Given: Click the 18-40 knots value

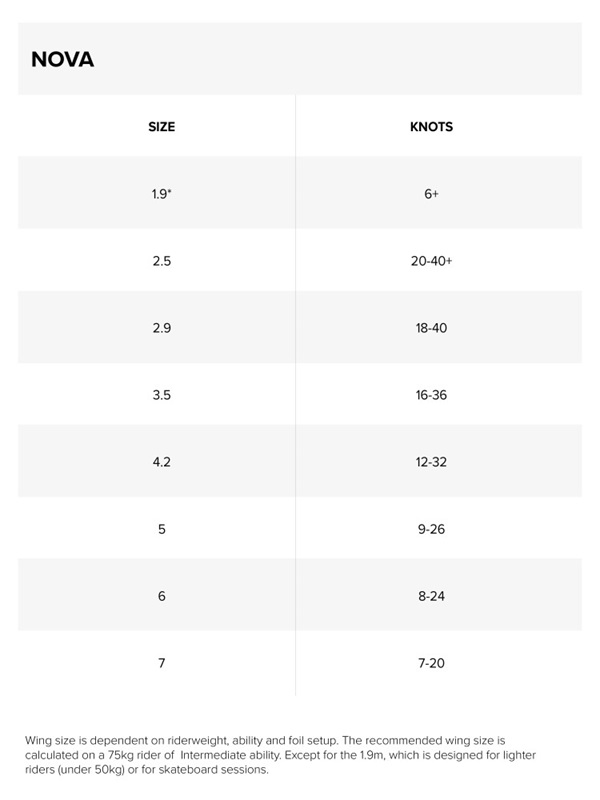Looking at the screenshot, I should [431, 328].
